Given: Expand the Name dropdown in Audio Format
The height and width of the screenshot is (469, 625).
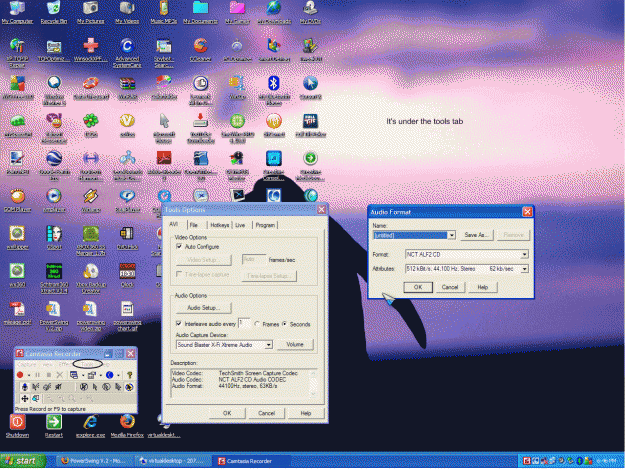Looking at the screenshot, I should pyautogui.click(x=451, y=235).
